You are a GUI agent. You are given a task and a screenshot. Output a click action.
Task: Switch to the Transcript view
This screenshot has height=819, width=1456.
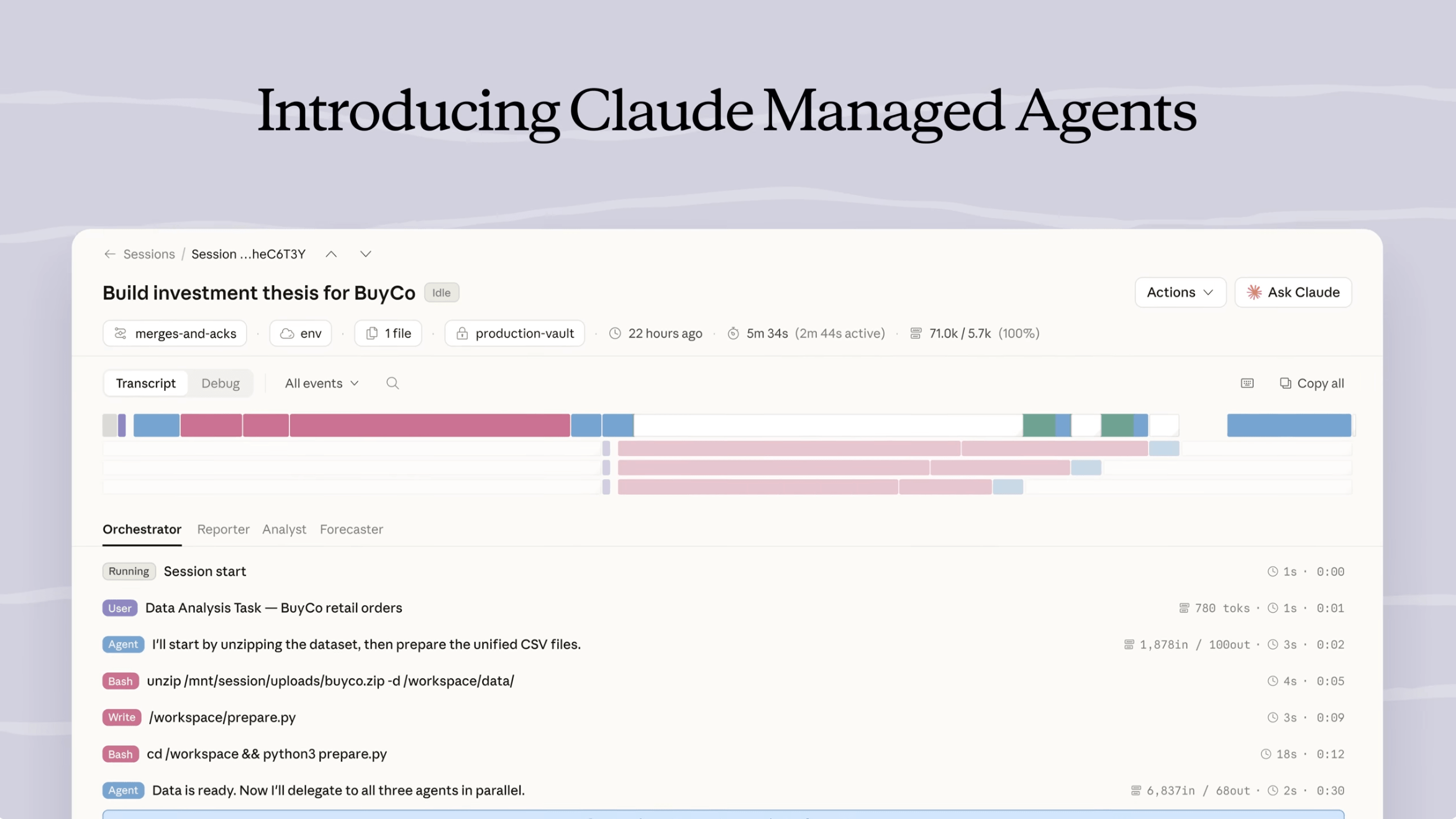point(146,383)
